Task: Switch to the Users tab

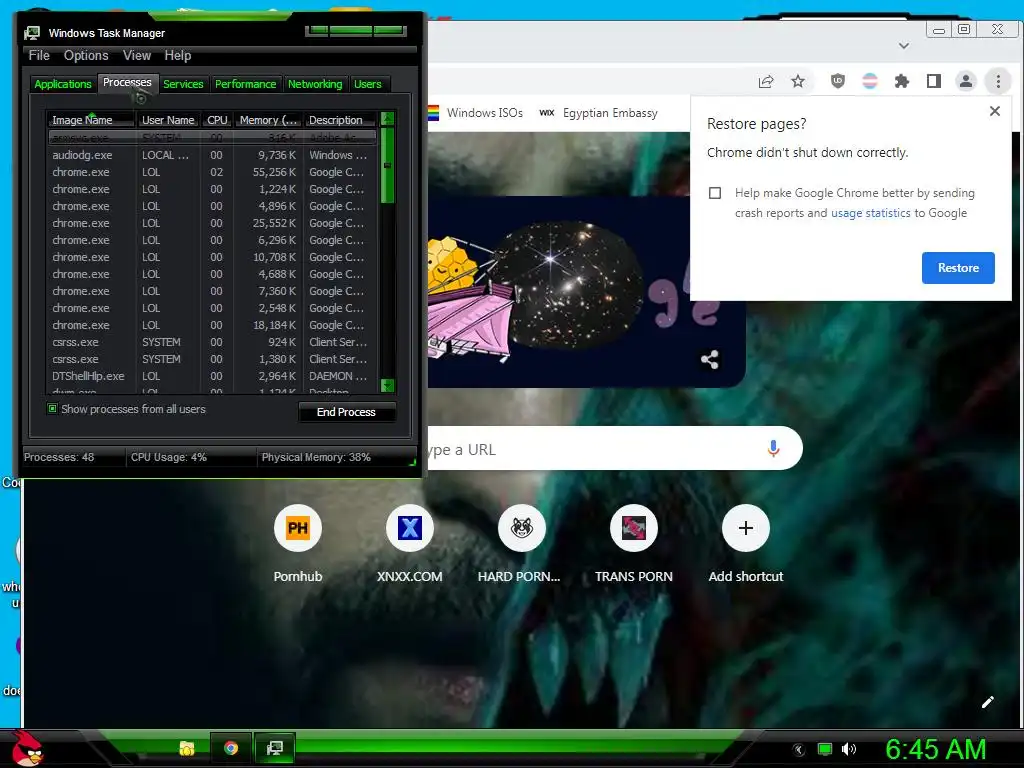Action: [368, 84]
